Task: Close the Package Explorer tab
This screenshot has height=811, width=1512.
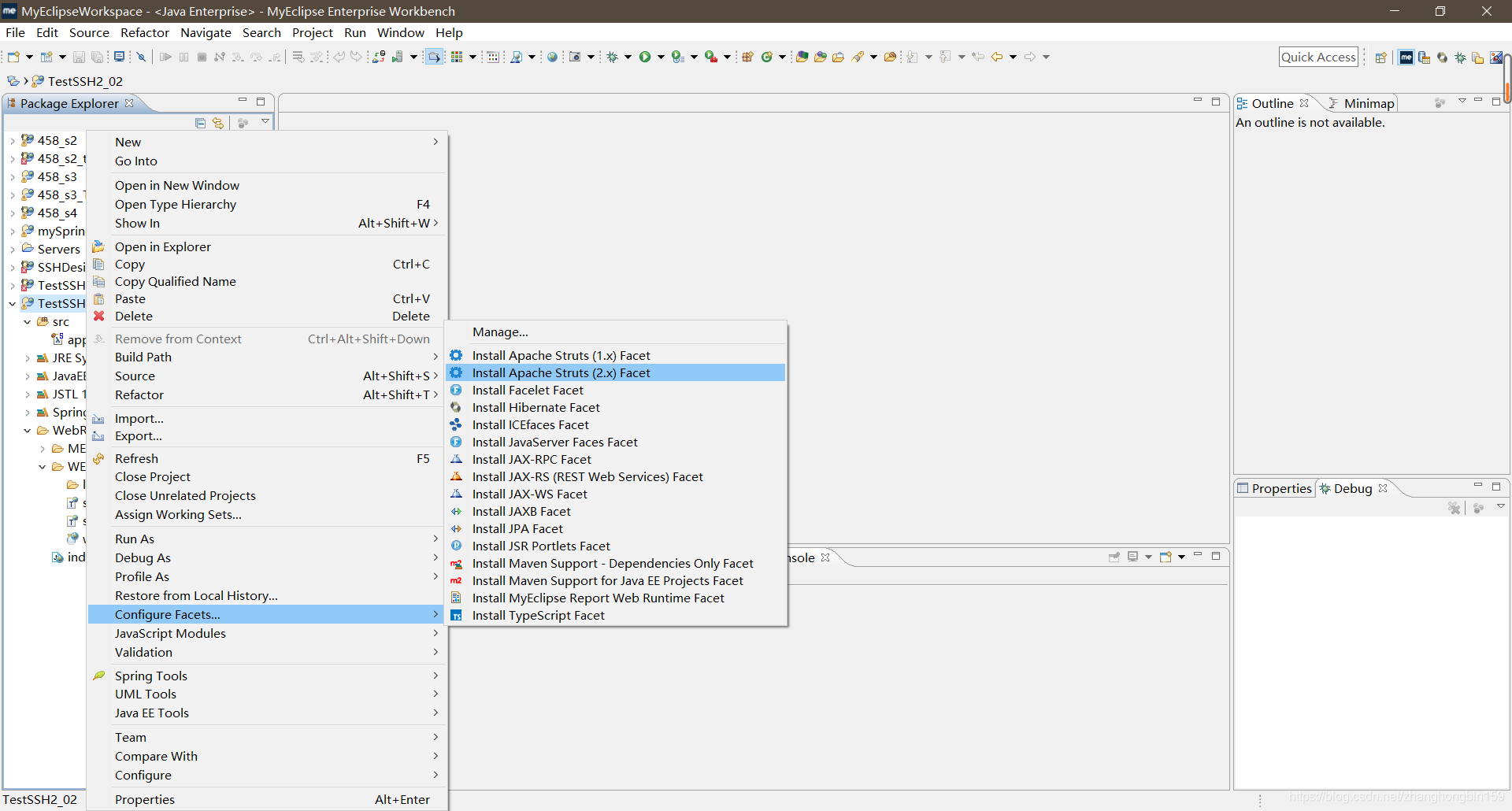Action: pyautogui.click(x=129, y=103)
